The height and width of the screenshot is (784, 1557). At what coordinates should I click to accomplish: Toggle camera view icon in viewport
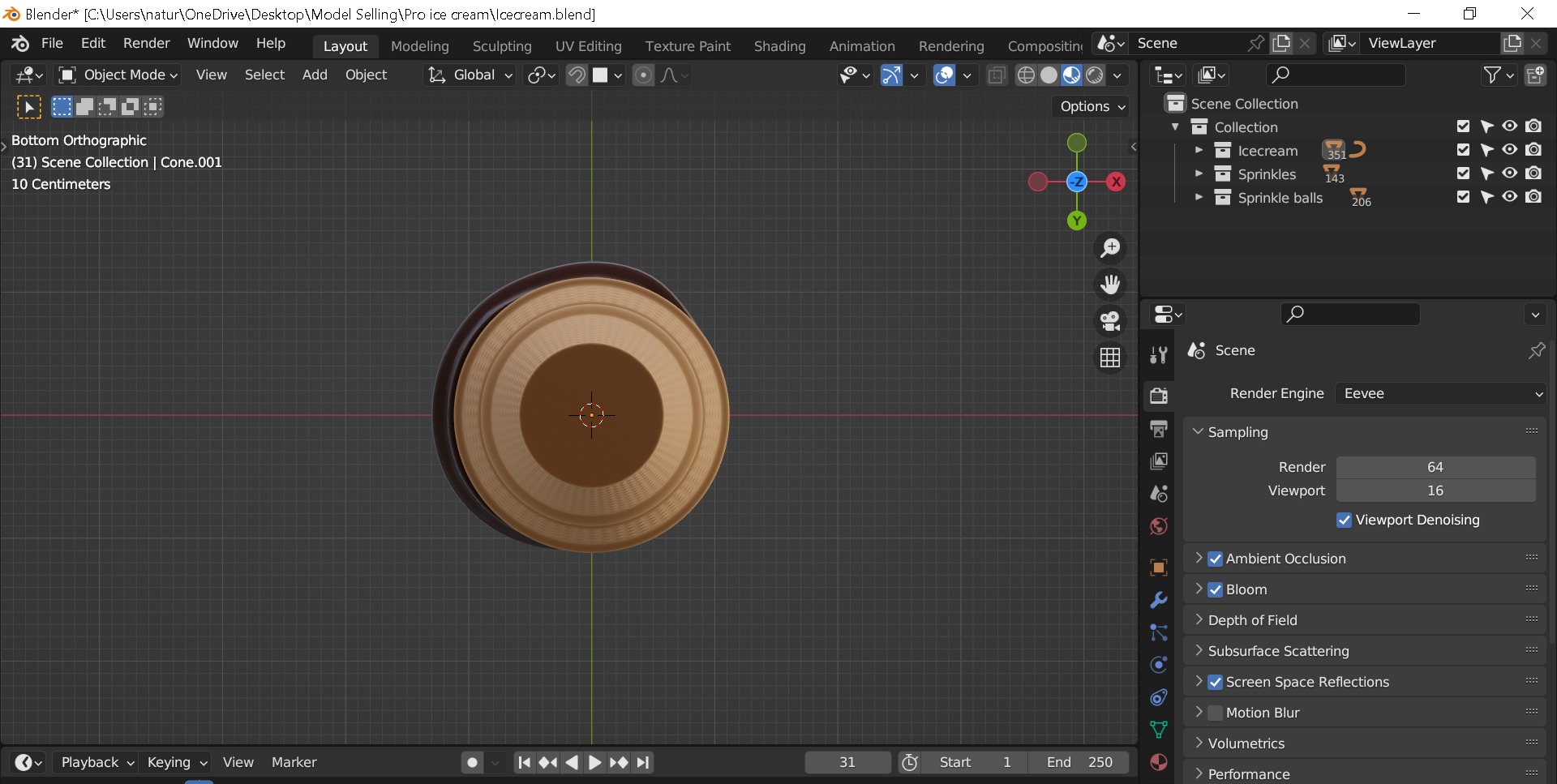[1109, 321]
